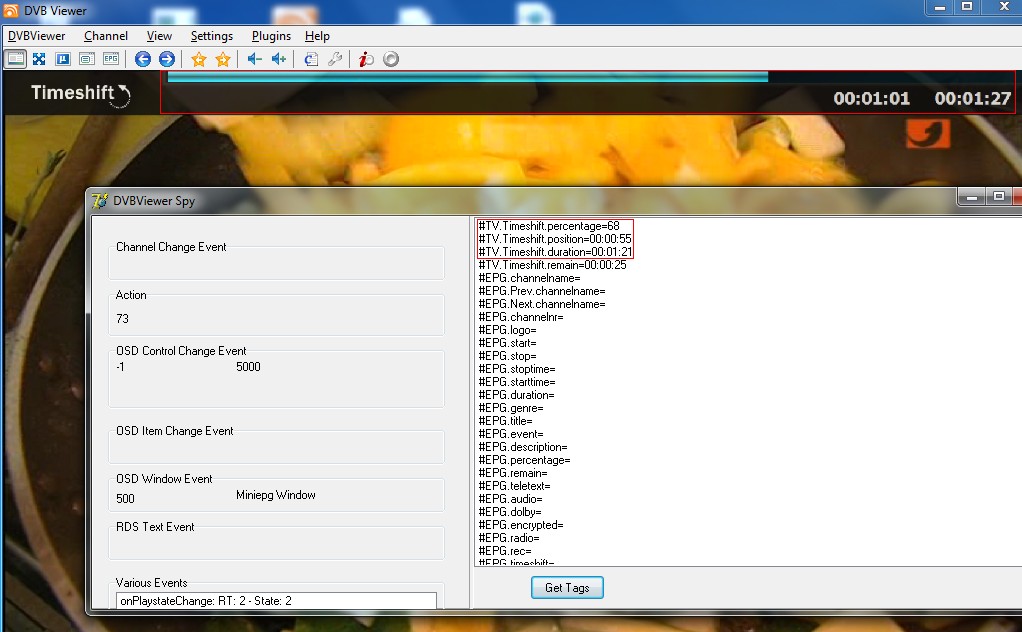Open the Help menu

[x=317, y=36]
